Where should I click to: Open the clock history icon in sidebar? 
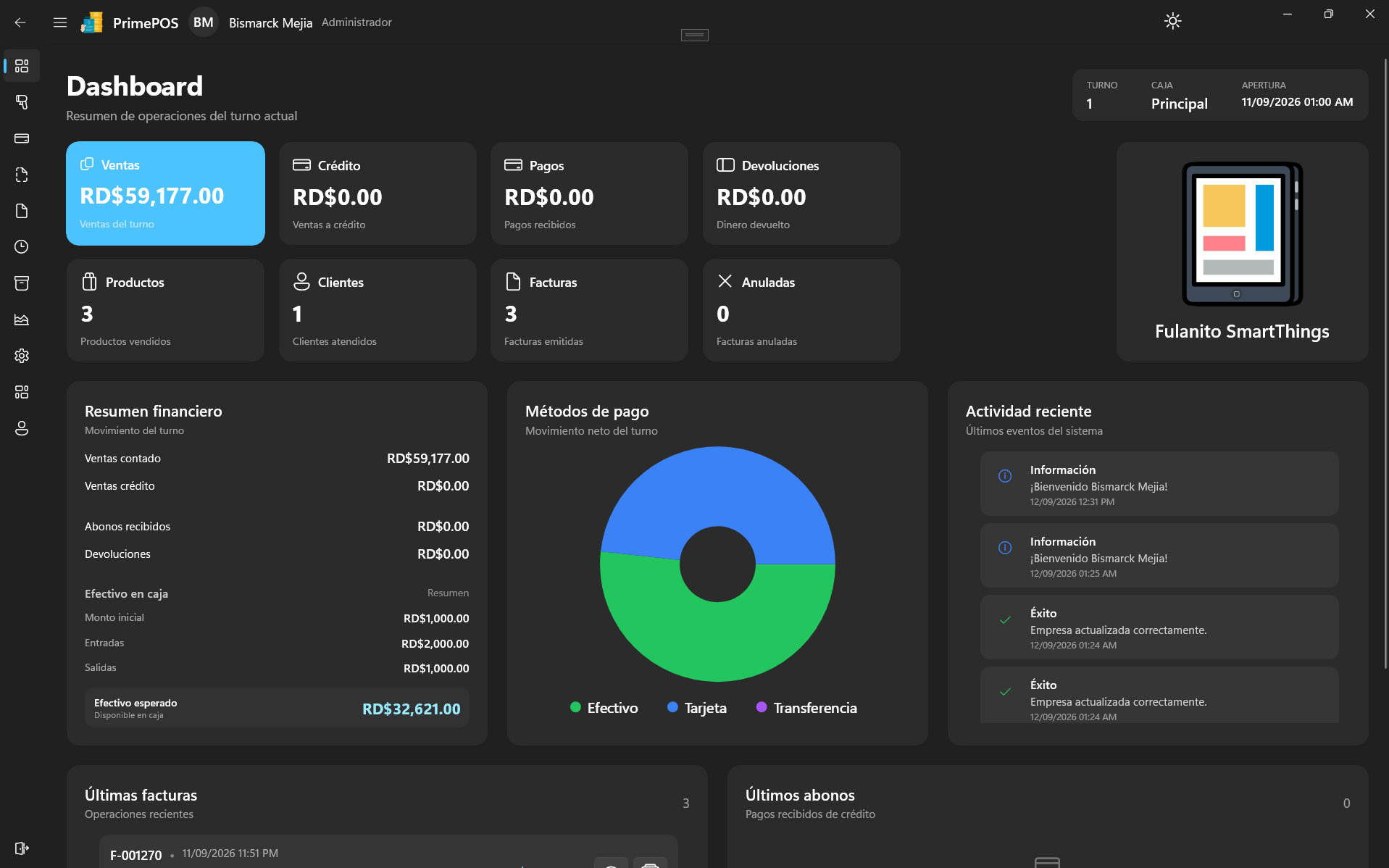22,247
